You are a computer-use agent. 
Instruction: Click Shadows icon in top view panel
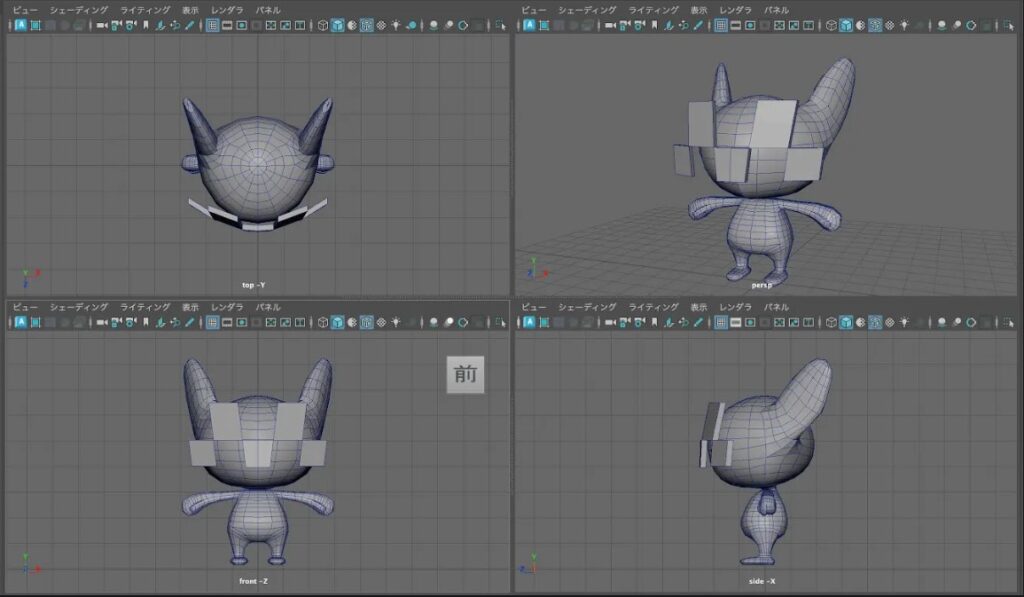[411, 25]
